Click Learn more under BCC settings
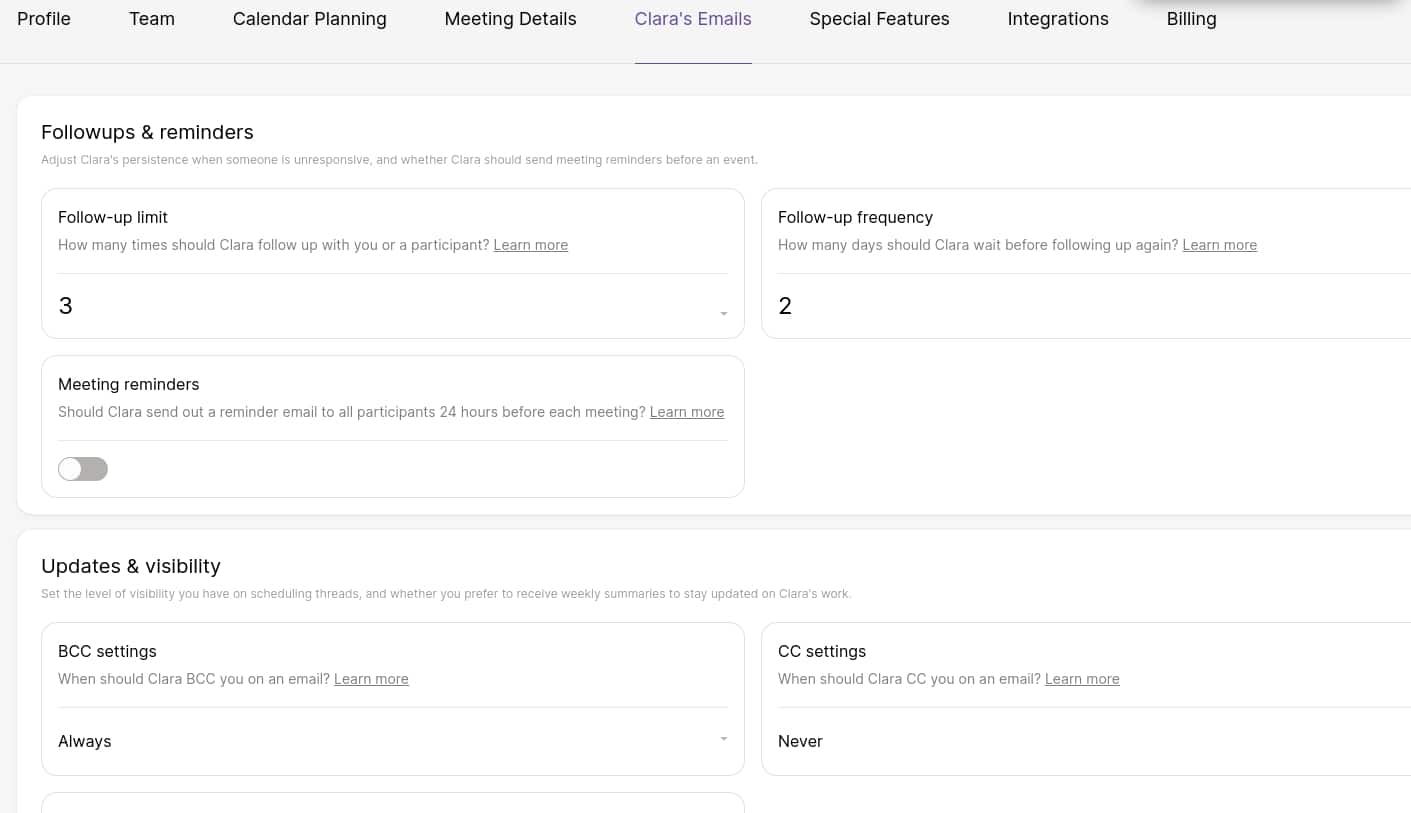Image resolution: width=1411 pixels, height=813 pixels. pos(371,679)
